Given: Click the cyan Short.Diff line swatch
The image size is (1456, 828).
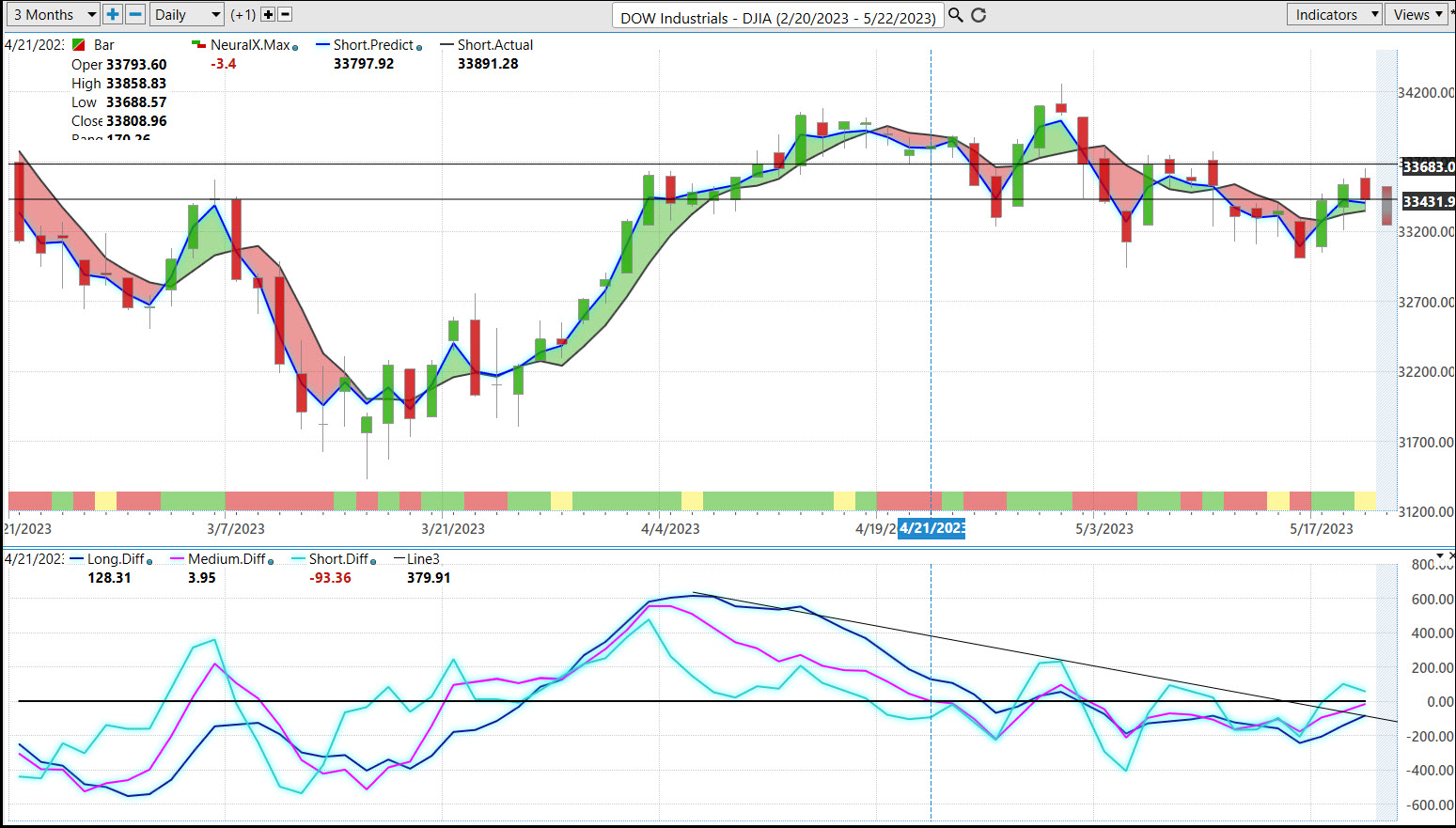Looking at the screenshot, I should point(298,558).
